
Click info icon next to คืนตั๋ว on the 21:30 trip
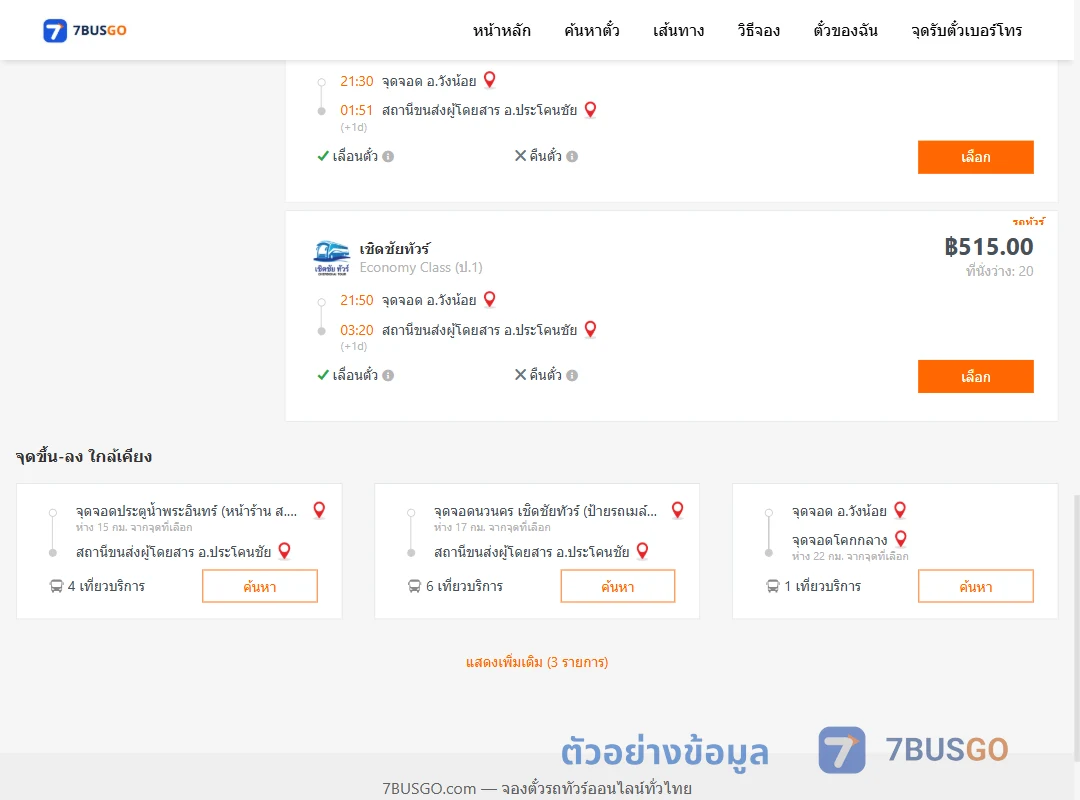[572, 156]
